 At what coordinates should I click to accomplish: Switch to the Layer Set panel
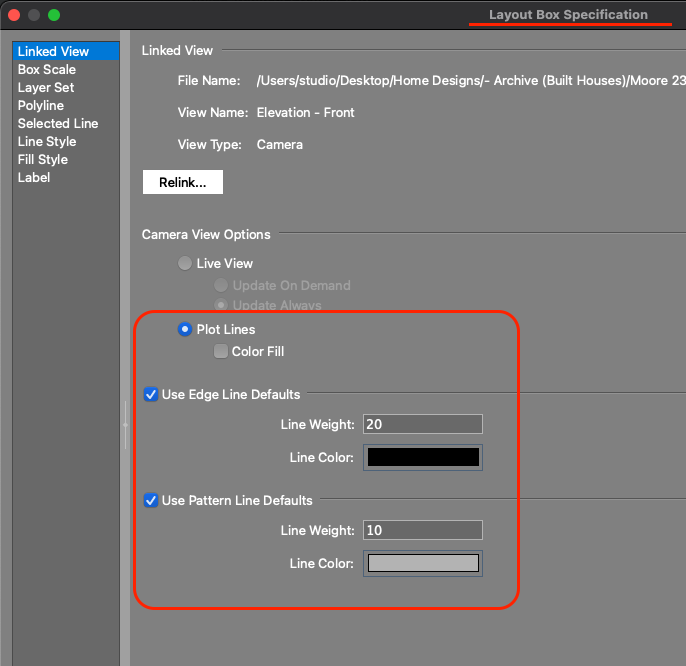pyautogui.click(x=45, y=87)
